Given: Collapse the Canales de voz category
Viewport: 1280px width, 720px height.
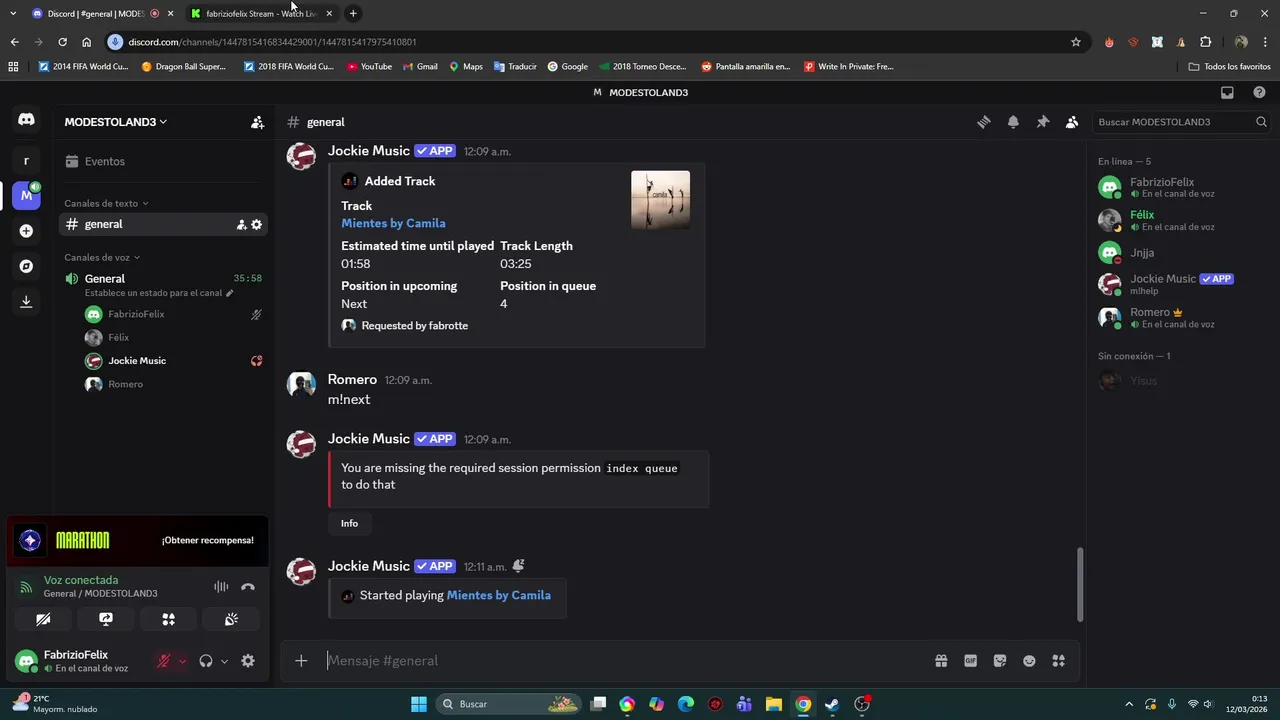Looking at the screenshot, I should coord(102,257).
